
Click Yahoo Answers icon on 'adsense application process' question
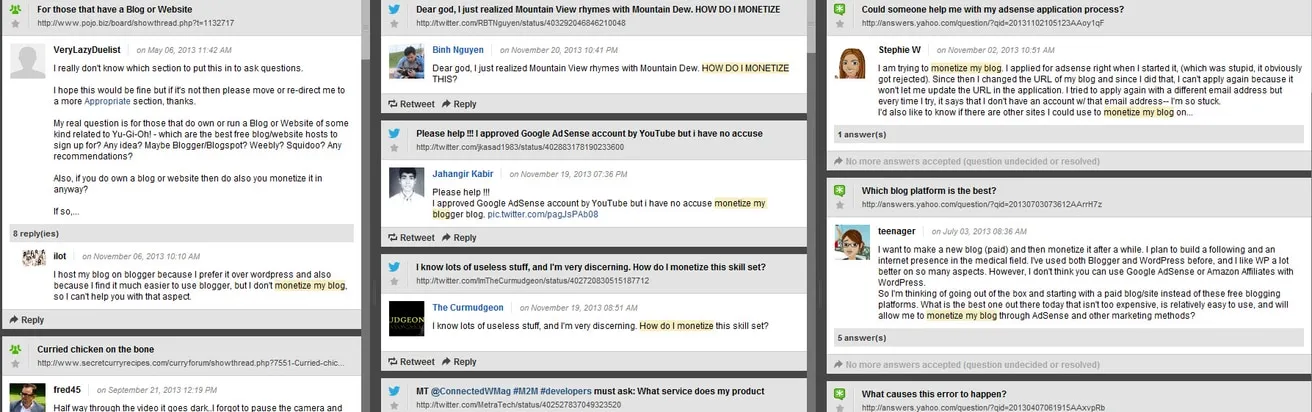(840, 8)
